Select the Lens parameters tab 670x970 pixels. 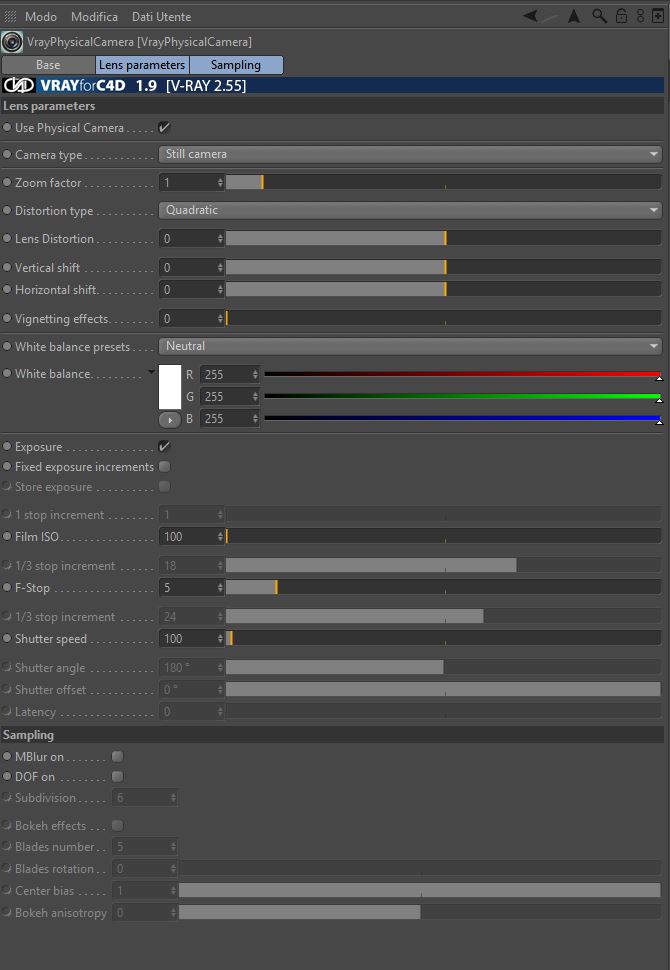142,65
